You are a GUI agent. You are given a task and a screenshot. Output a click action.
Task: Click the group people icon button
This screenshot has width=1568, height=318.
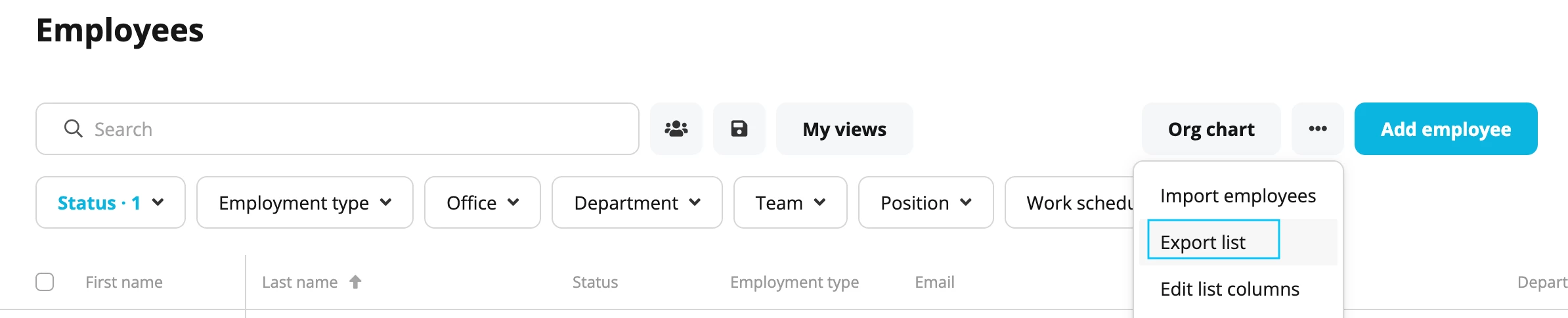[676, 129]
